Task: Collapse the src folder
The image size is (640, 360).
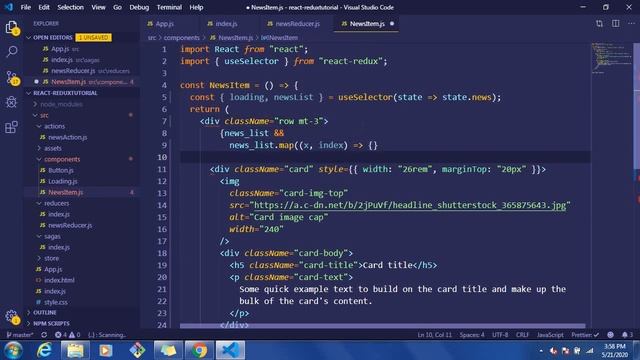Action: (44, 115)
